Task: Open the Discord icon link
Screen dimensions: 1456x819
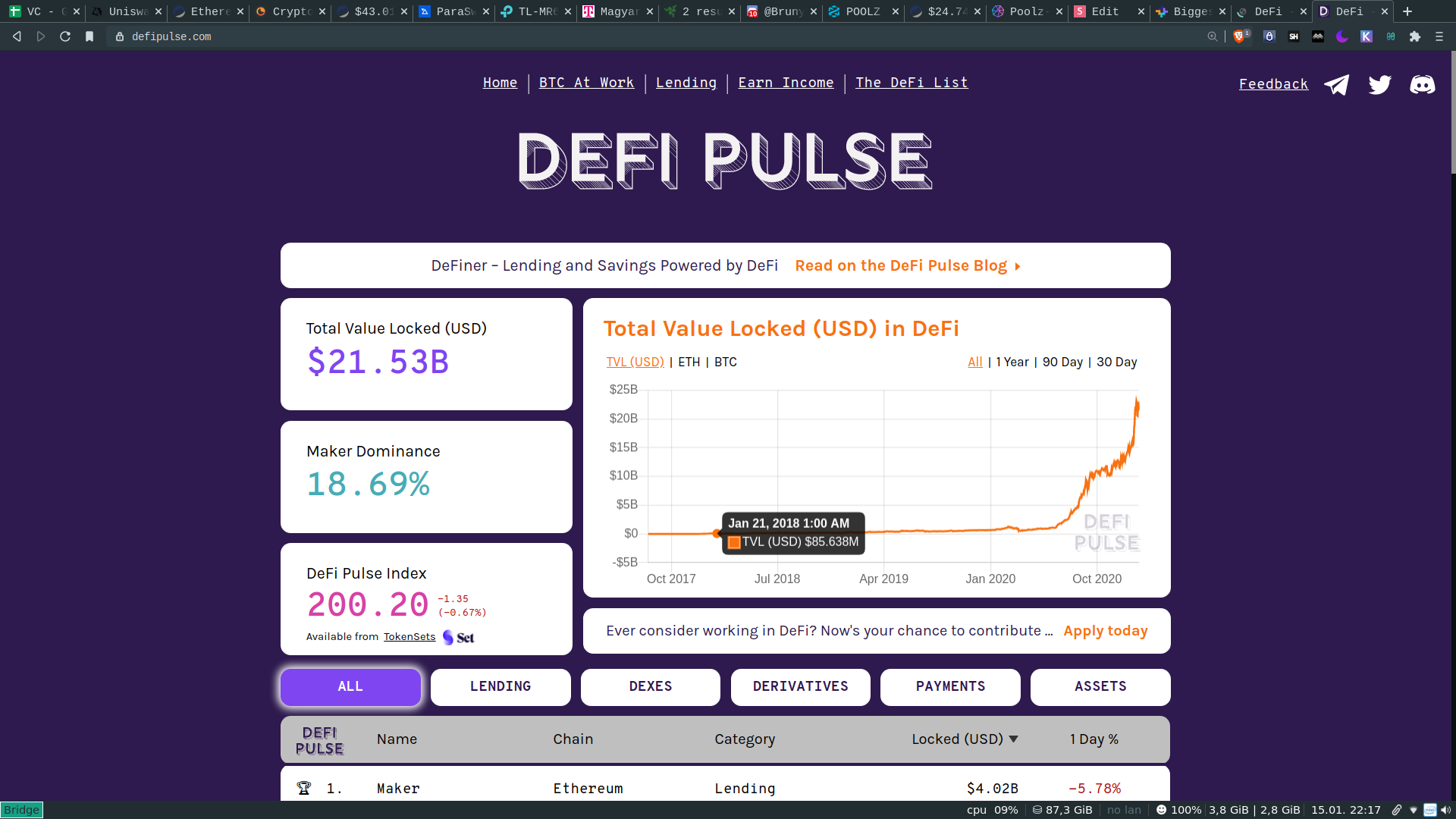Action: pos(1422,84)
